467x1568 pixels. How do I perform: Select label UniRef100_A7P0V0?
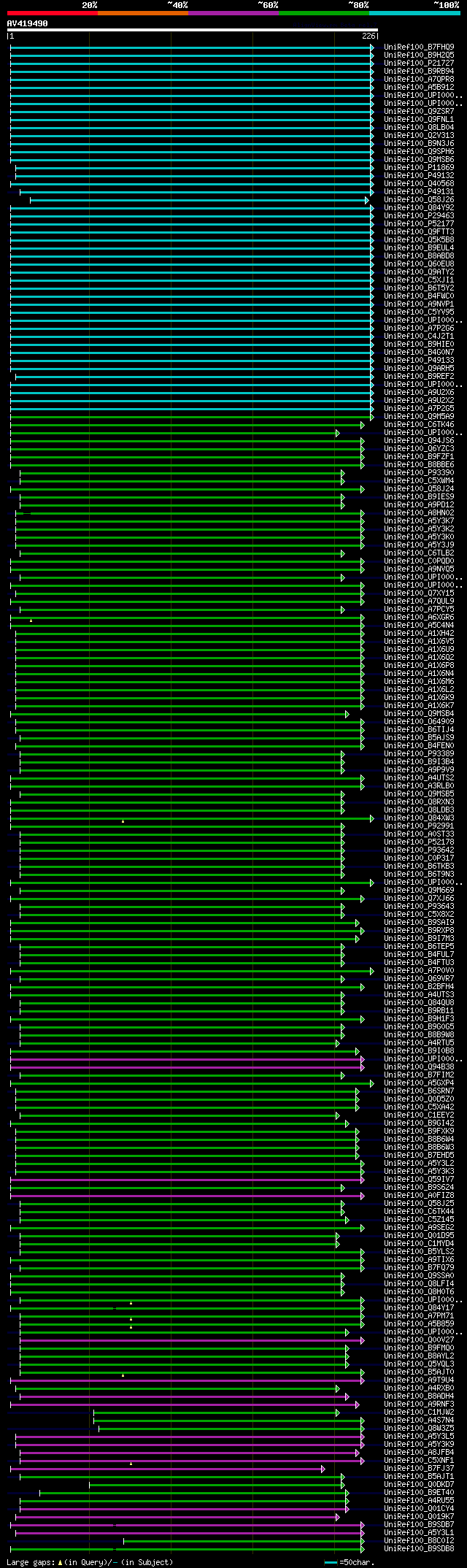pyautogui.click(x=419, y=970)
